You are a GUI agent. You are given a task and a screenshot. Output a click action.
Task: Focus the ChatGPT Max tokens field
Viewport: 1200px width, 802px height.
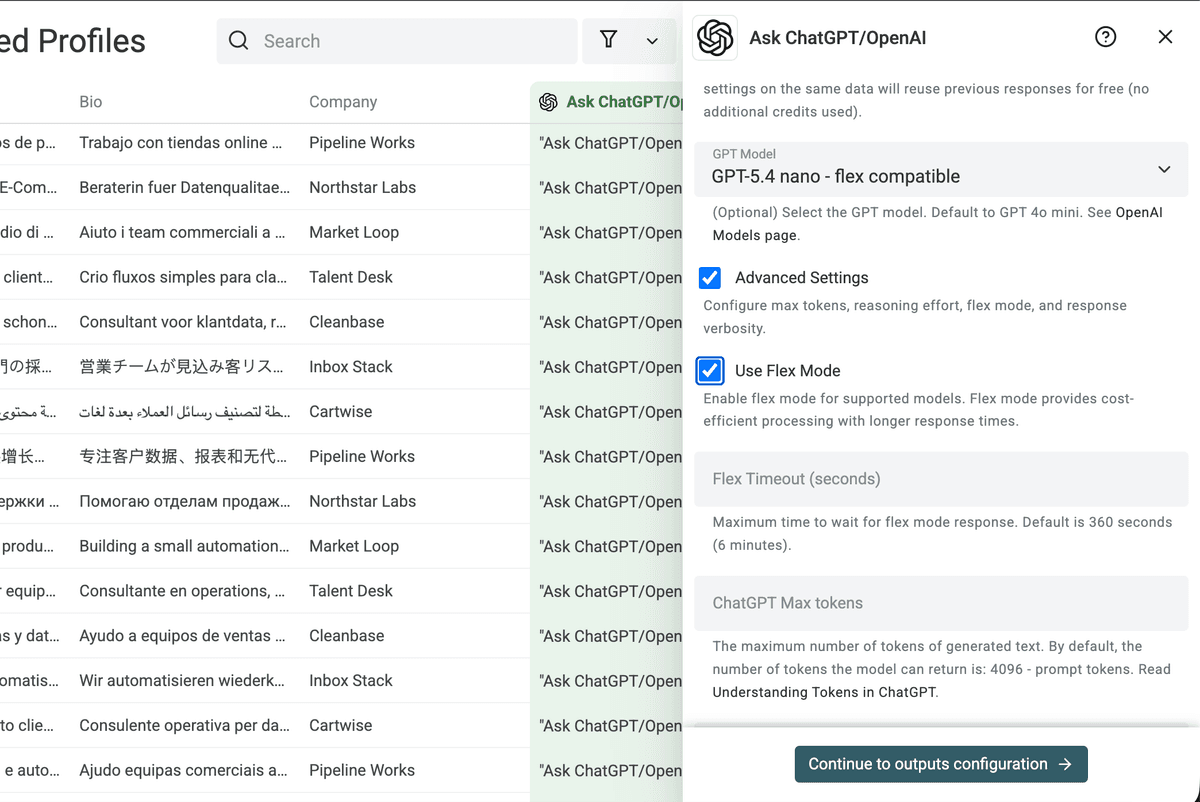pos(941,603)
